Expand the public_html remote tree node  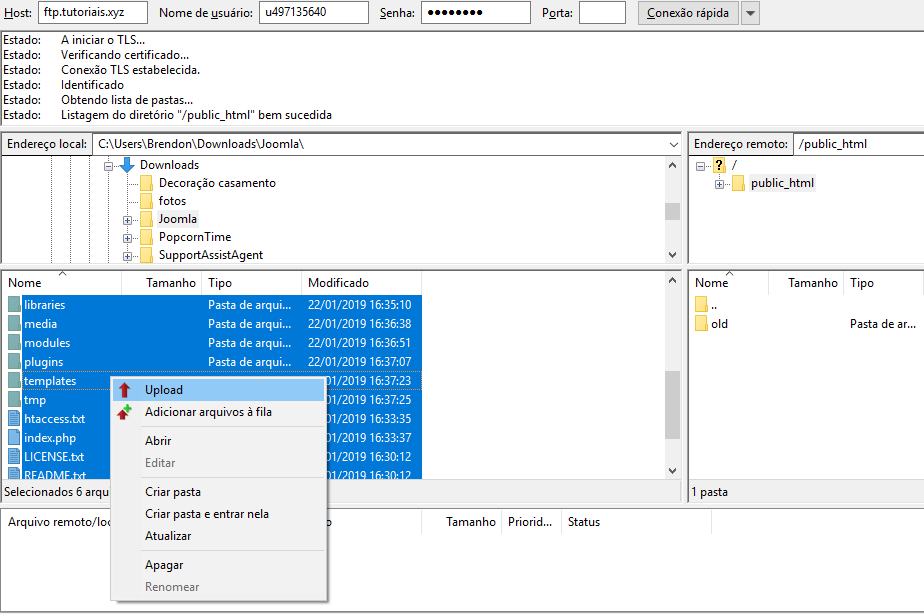[x=720, y=184]
